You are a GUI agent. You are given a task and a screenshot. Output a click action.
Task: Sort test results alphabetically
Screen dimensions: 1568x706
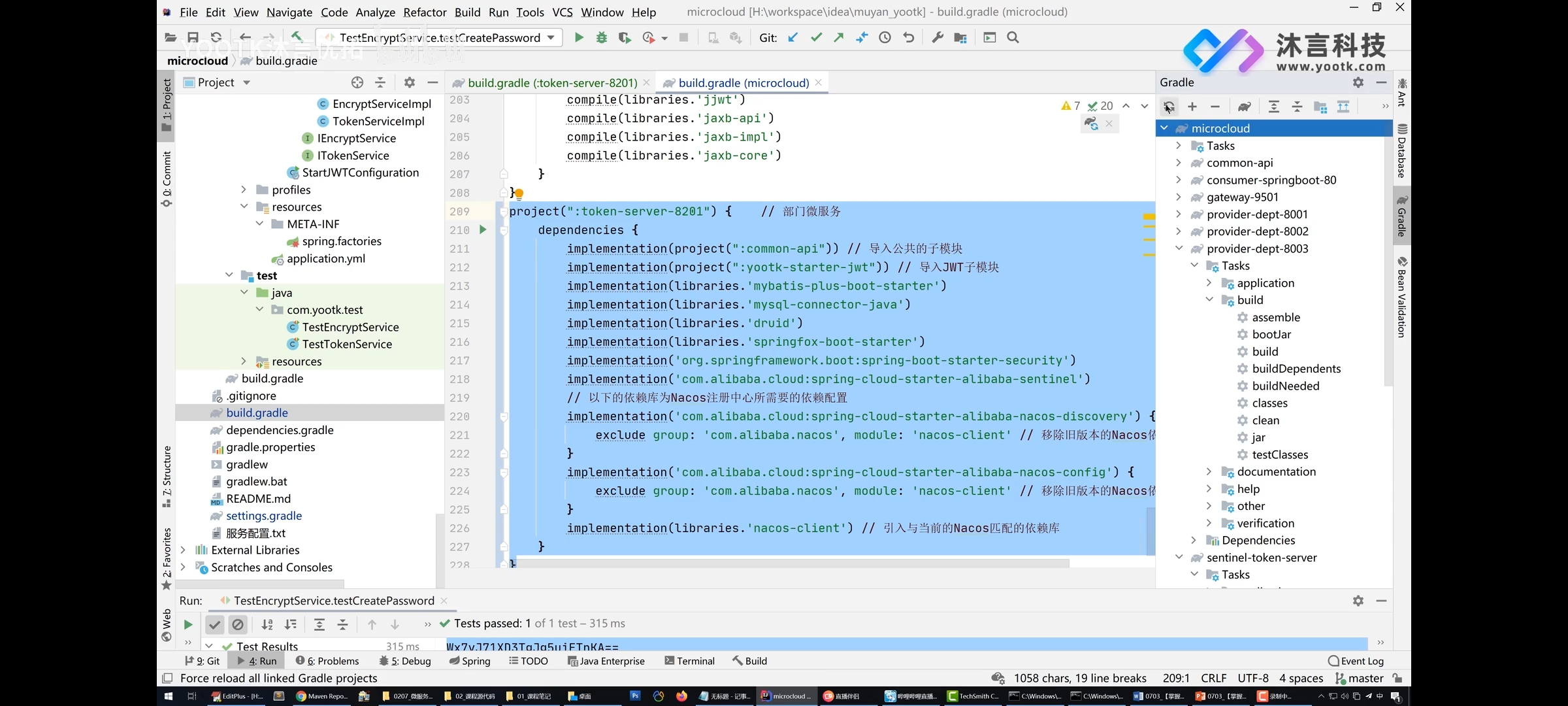point(267,624)
